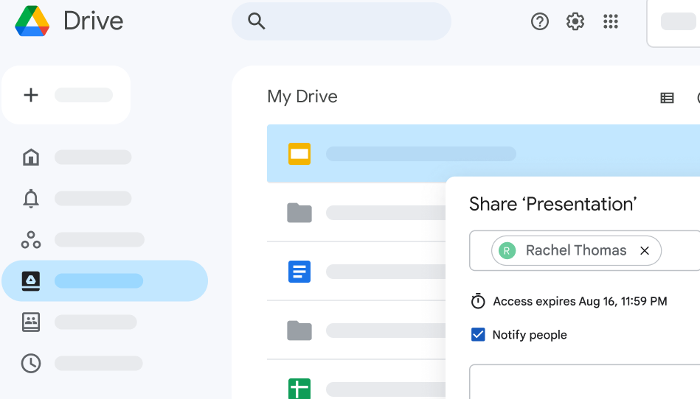
Task: Focus the Drive search field
Action: pos(341,21)
